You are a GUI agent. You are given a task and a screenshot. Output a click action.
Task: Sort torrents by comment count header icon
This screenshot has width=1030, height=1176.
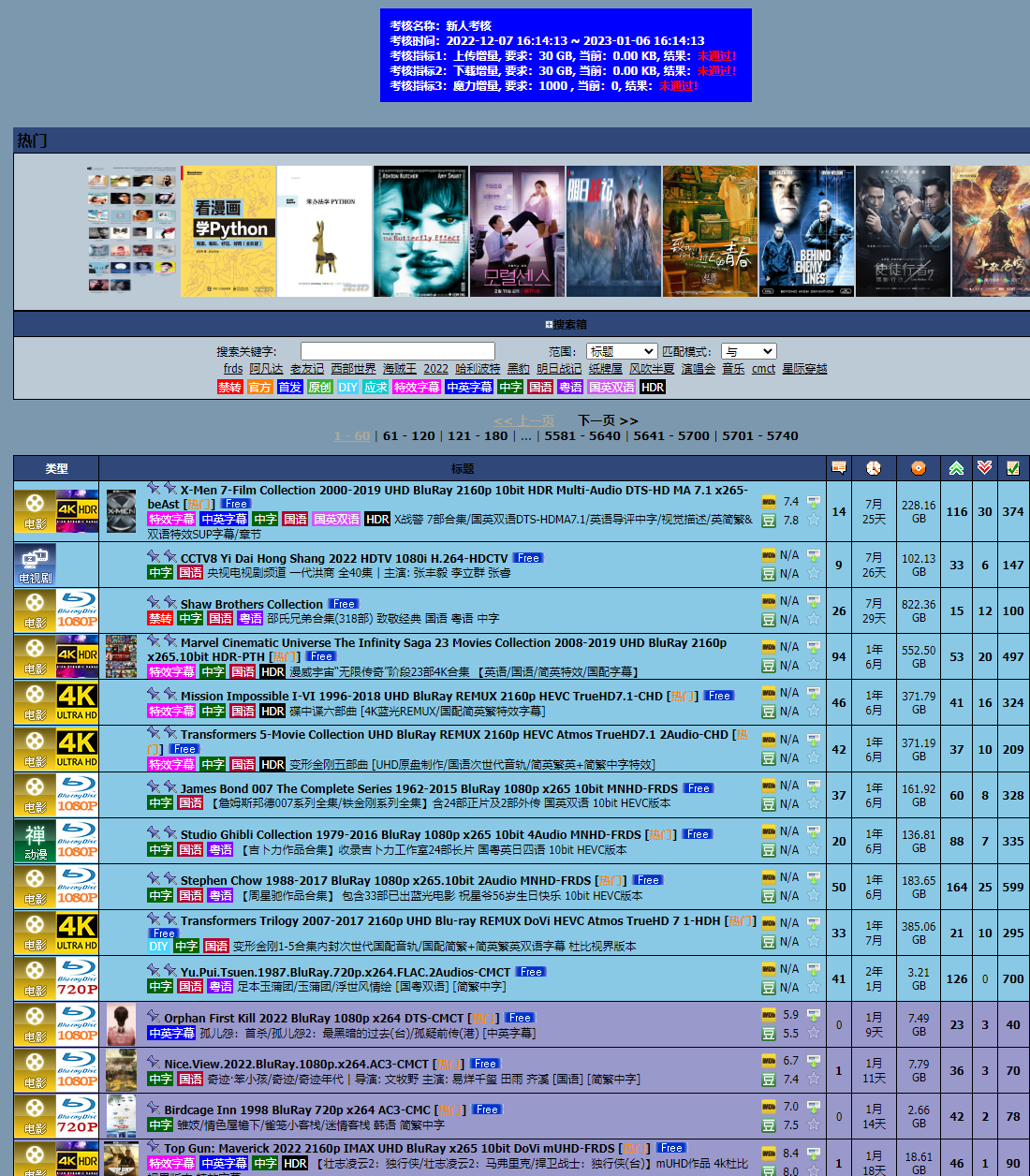pyautogui.click(x=839, y=467)
